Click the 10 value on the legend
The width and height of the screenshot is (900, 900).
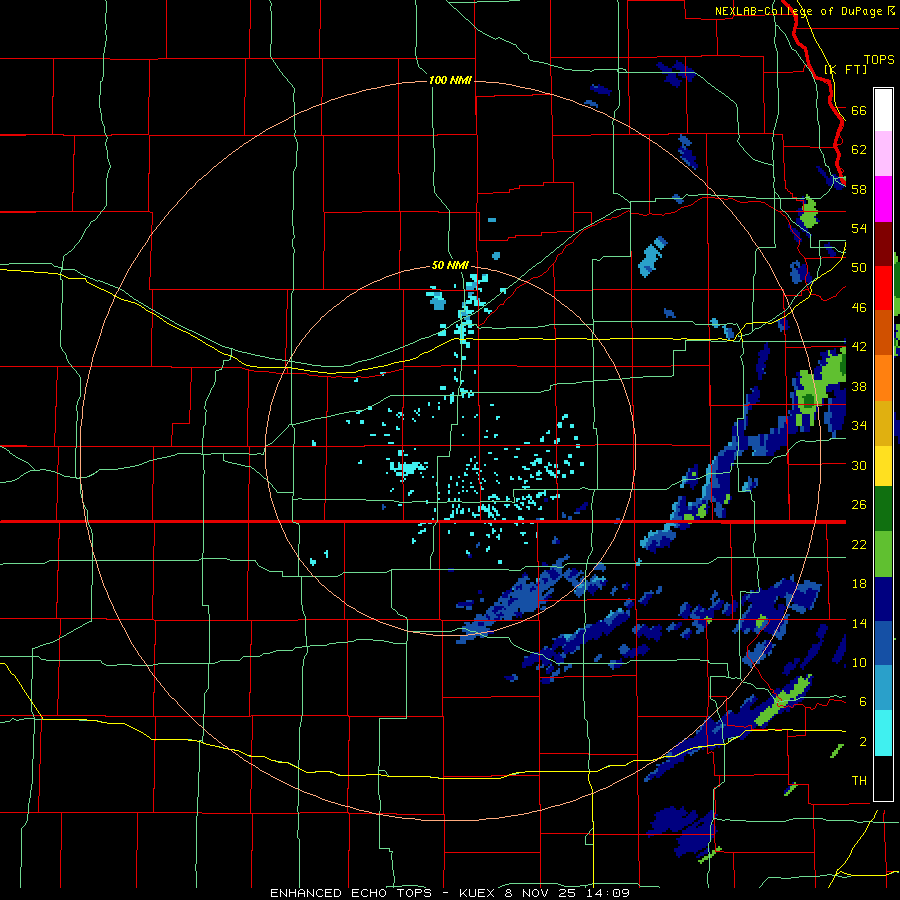tap(859, 662)
